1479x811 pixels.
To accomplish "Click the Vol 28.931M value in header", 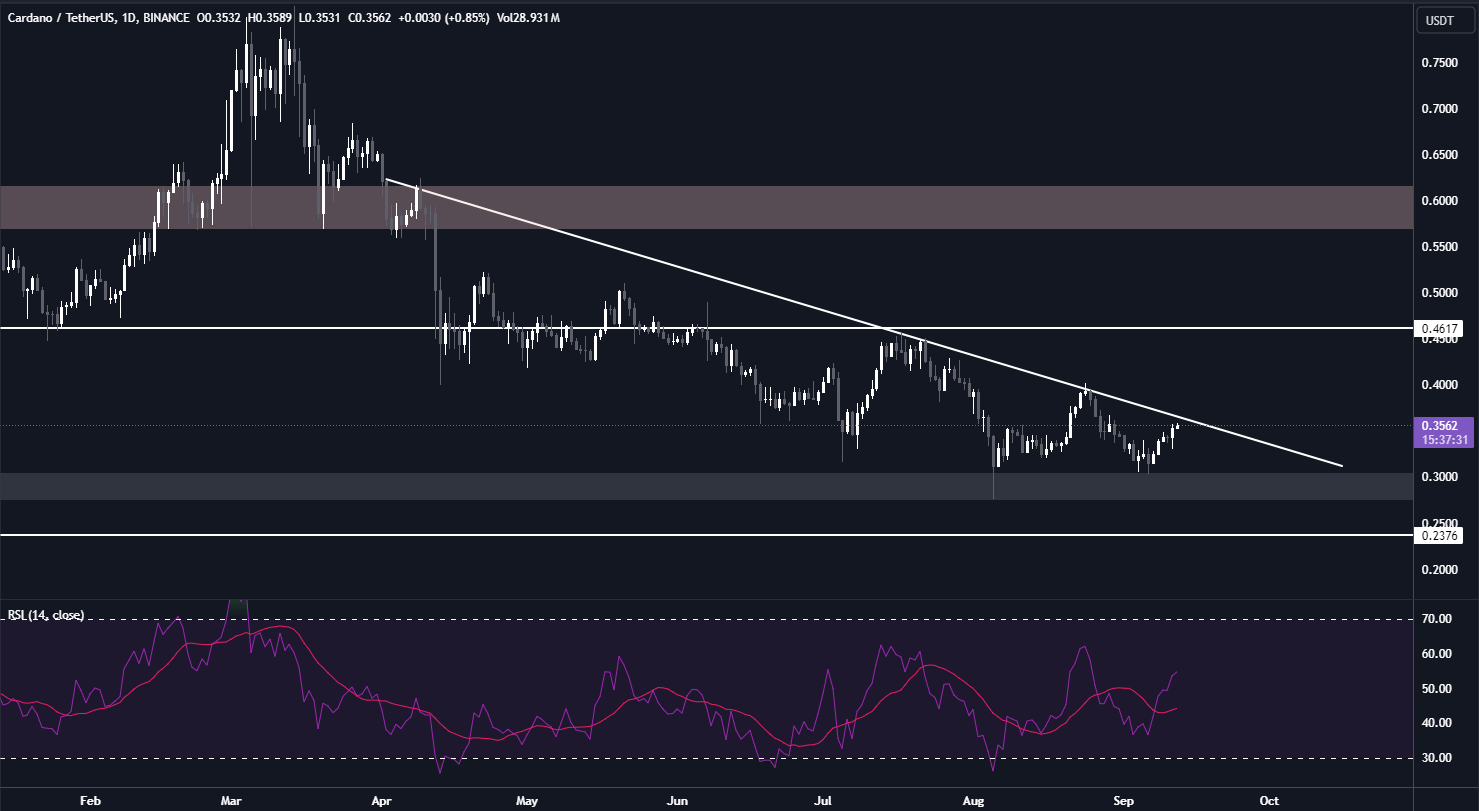I will point(528,18).
